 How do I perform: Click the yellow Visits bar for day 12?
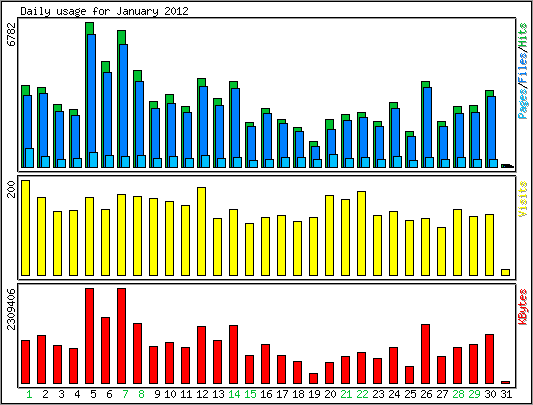[x=202, y=231]
